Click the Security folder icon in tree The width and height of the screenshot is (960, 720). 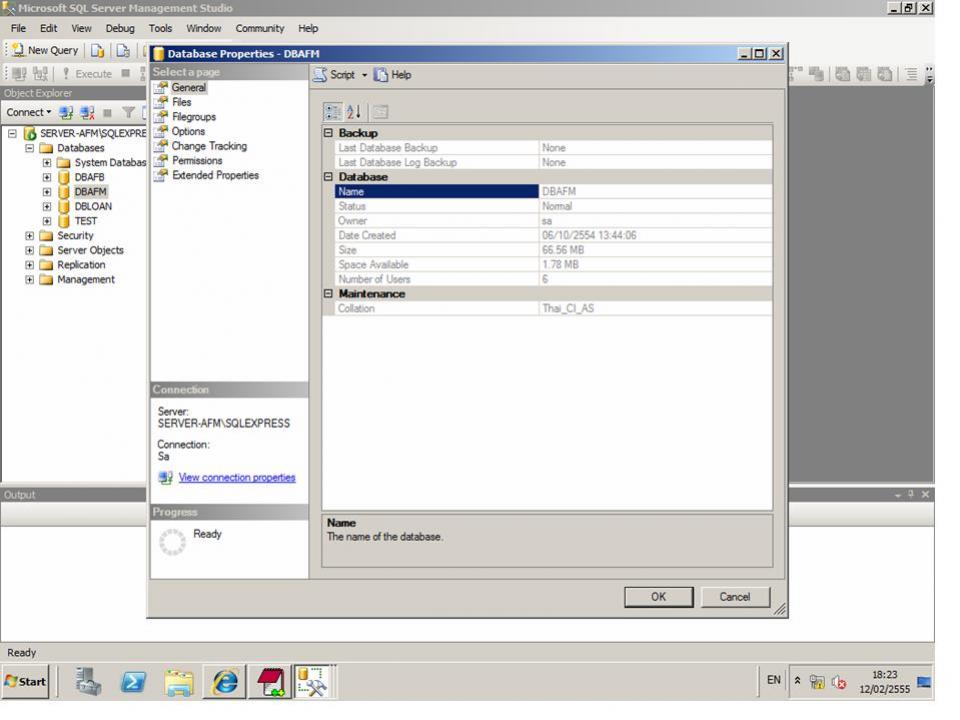pyautogui.click(x=46, y=236)
